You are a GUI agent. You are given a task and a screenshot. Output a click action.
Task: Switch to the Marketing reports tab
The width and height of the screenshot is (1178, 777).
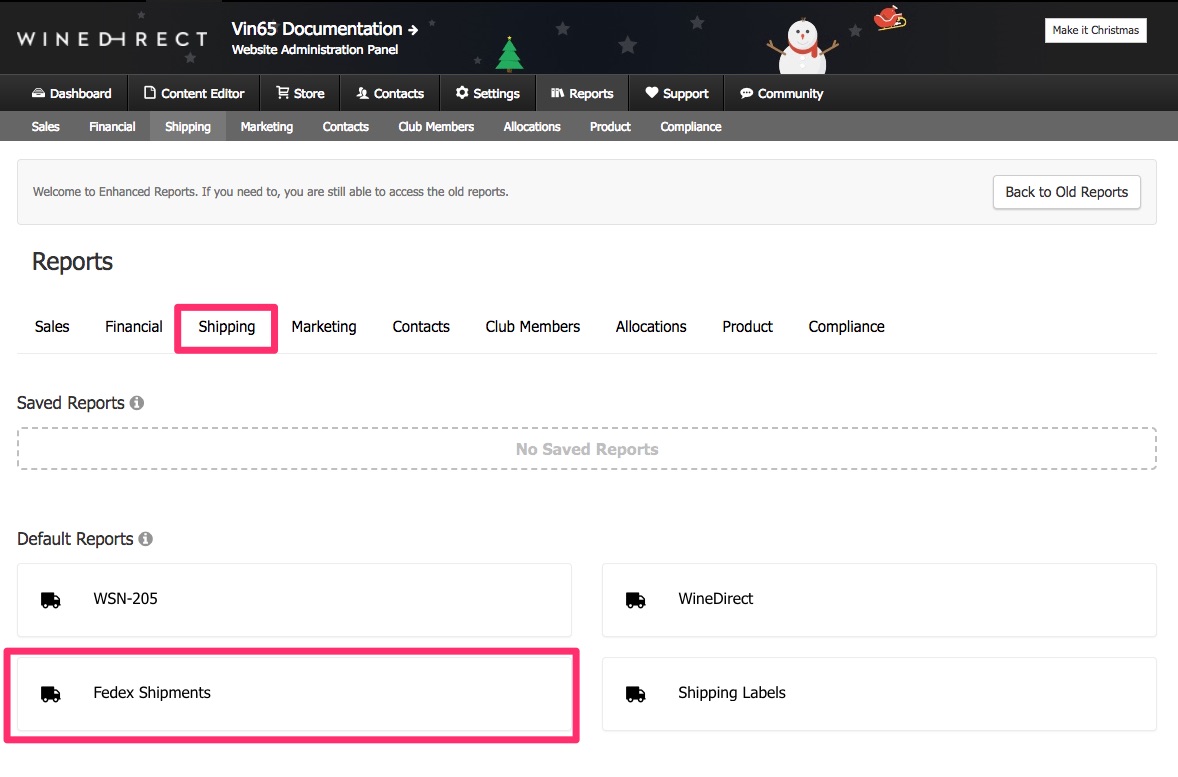pos(324,326)
